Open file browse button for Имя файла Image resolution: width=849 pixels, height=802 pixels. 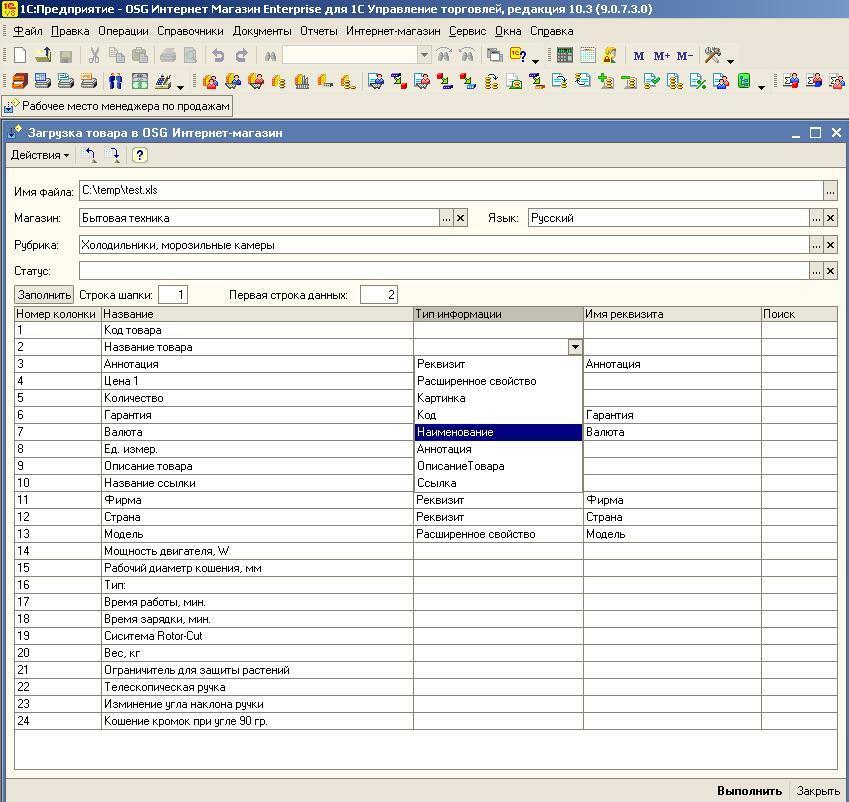point(830,190)
